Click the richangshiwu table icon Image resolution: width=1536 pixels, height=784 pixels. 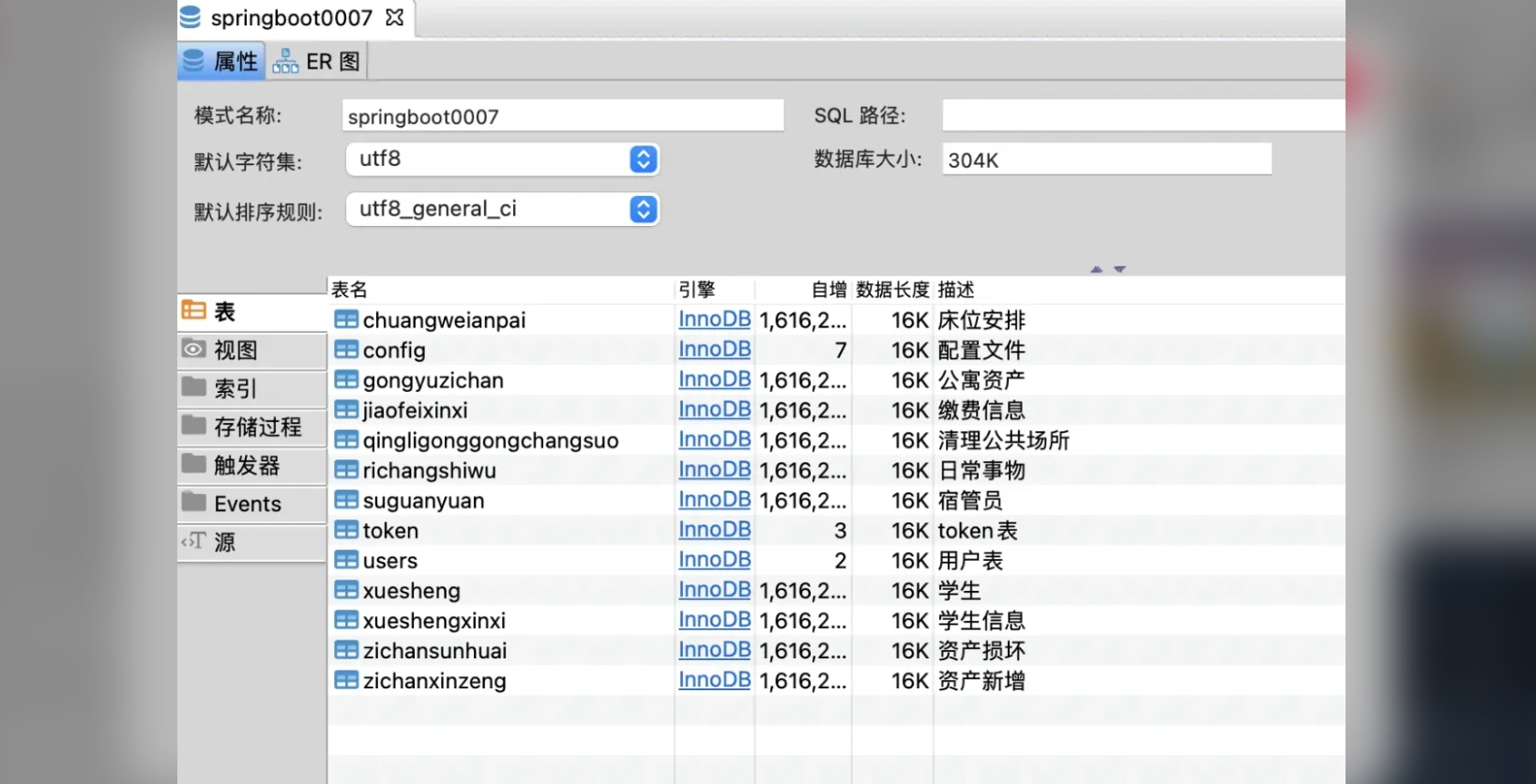tap(346, 470)
